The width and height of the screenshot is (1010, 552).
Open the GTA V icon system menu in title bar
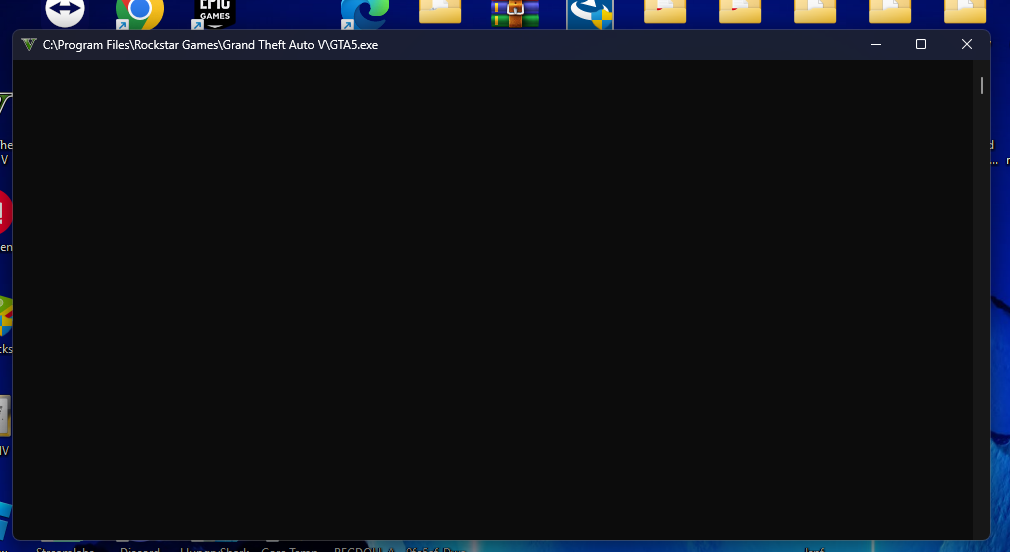(x=28, y=44)
